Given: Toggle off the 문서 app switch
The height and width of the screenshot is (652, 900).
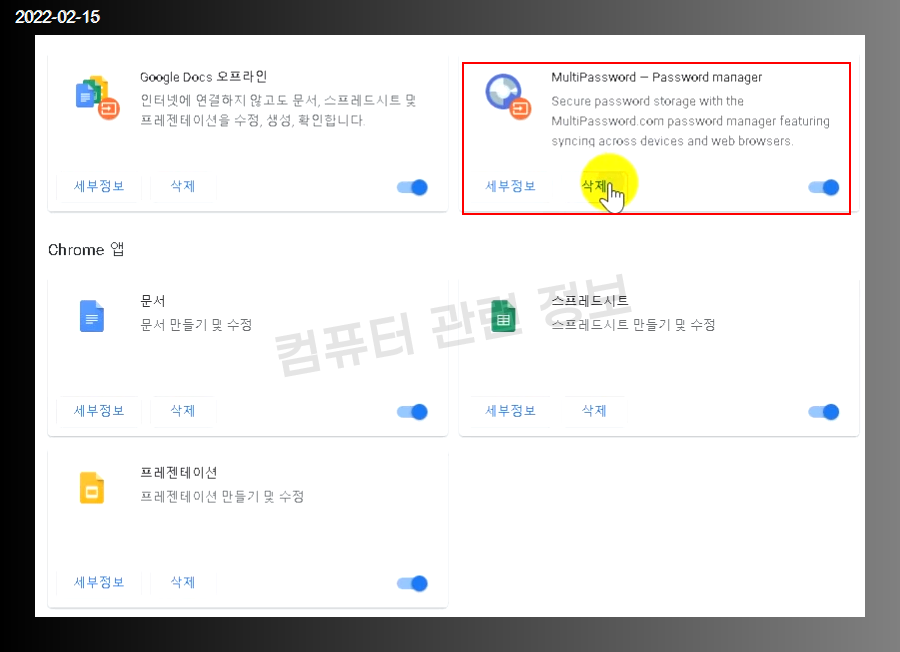Looking at the screenshot, I should tap(412, 412).
